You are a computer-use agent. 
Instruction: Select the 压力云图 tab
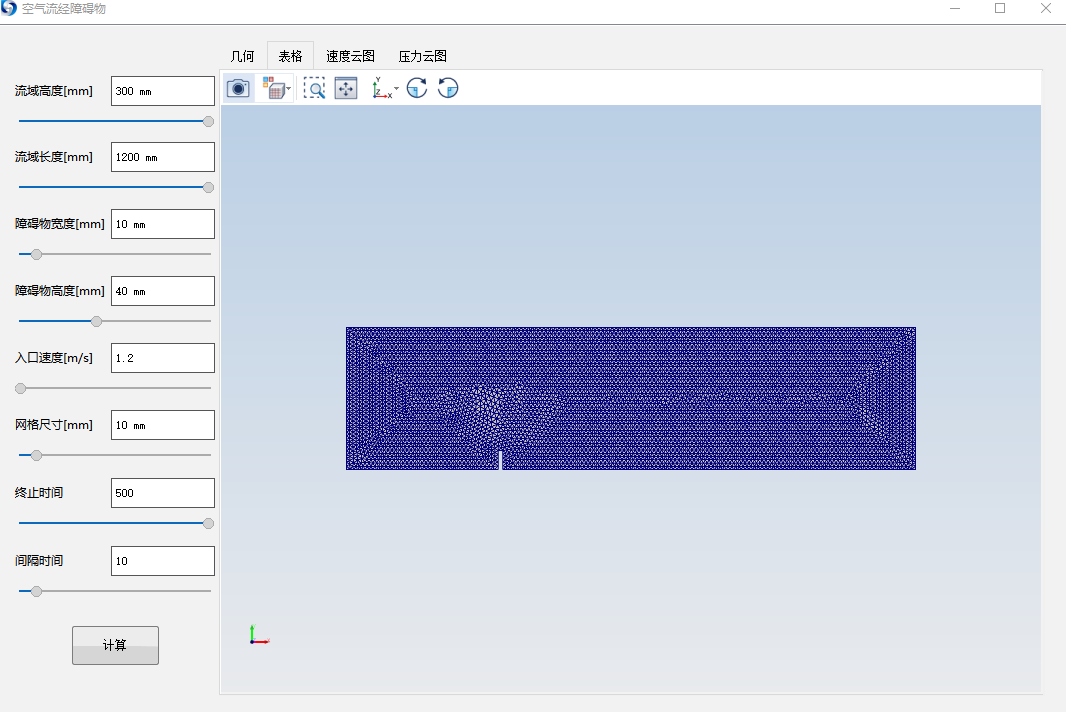[x=422, y=56]
